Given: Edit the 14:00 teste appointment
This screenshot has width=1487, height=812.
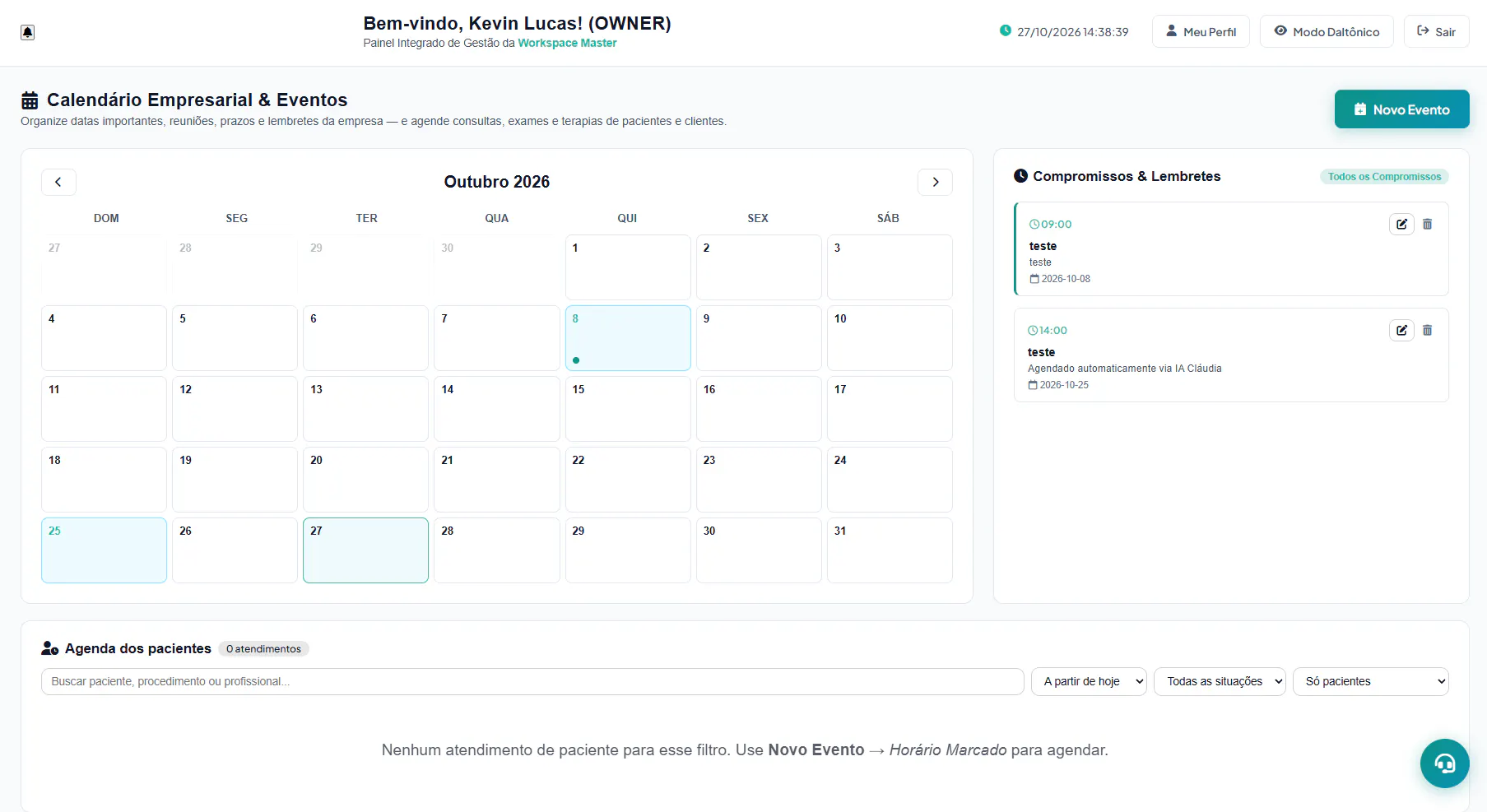Looking at the screenshot, I should coord(1401,330).
